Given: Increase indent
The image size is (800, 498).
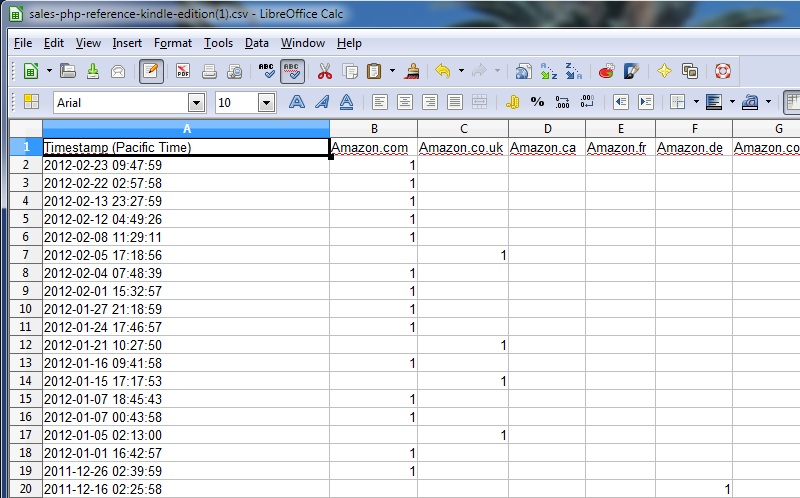Looking at the screenshot, I should point(645,102).
